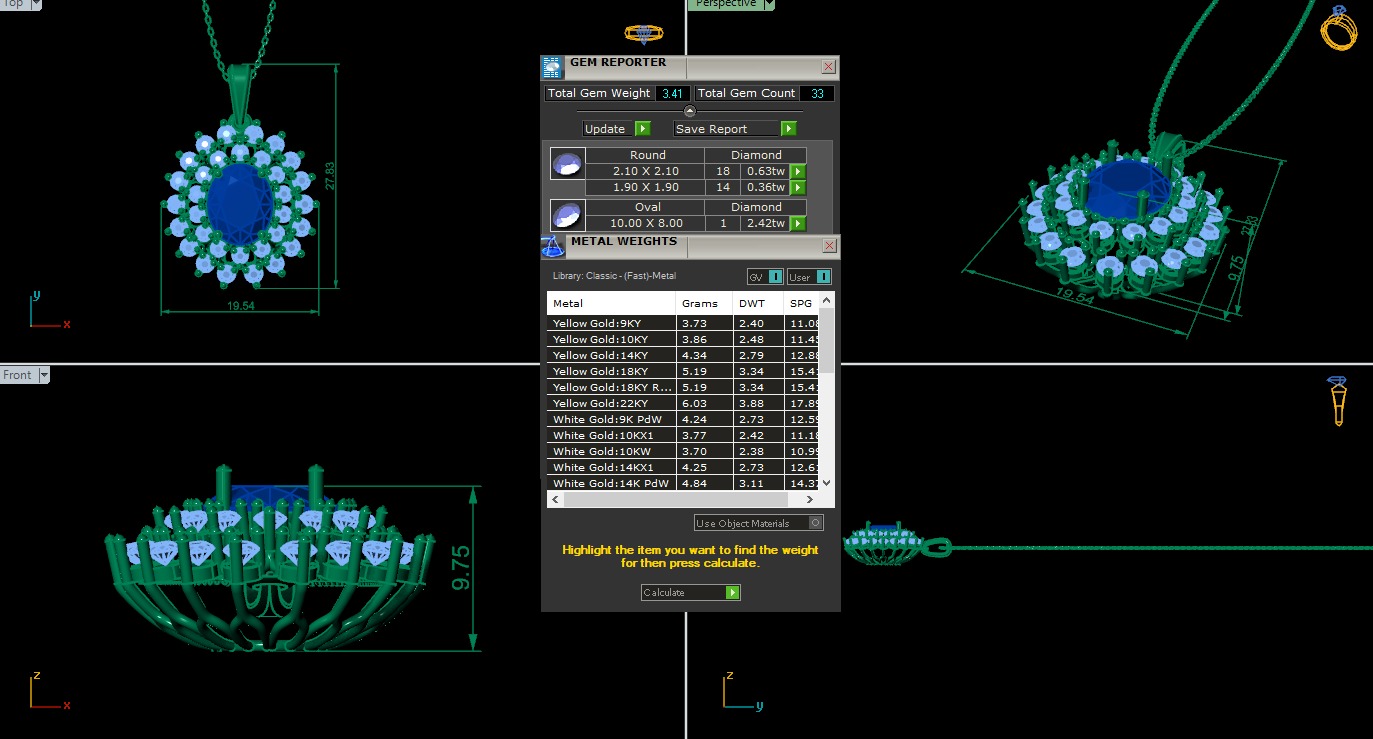Viewport: 1373px width, 739px height.
Task: Toggle Use Object Materials option
Action: (x=759, y=523)
